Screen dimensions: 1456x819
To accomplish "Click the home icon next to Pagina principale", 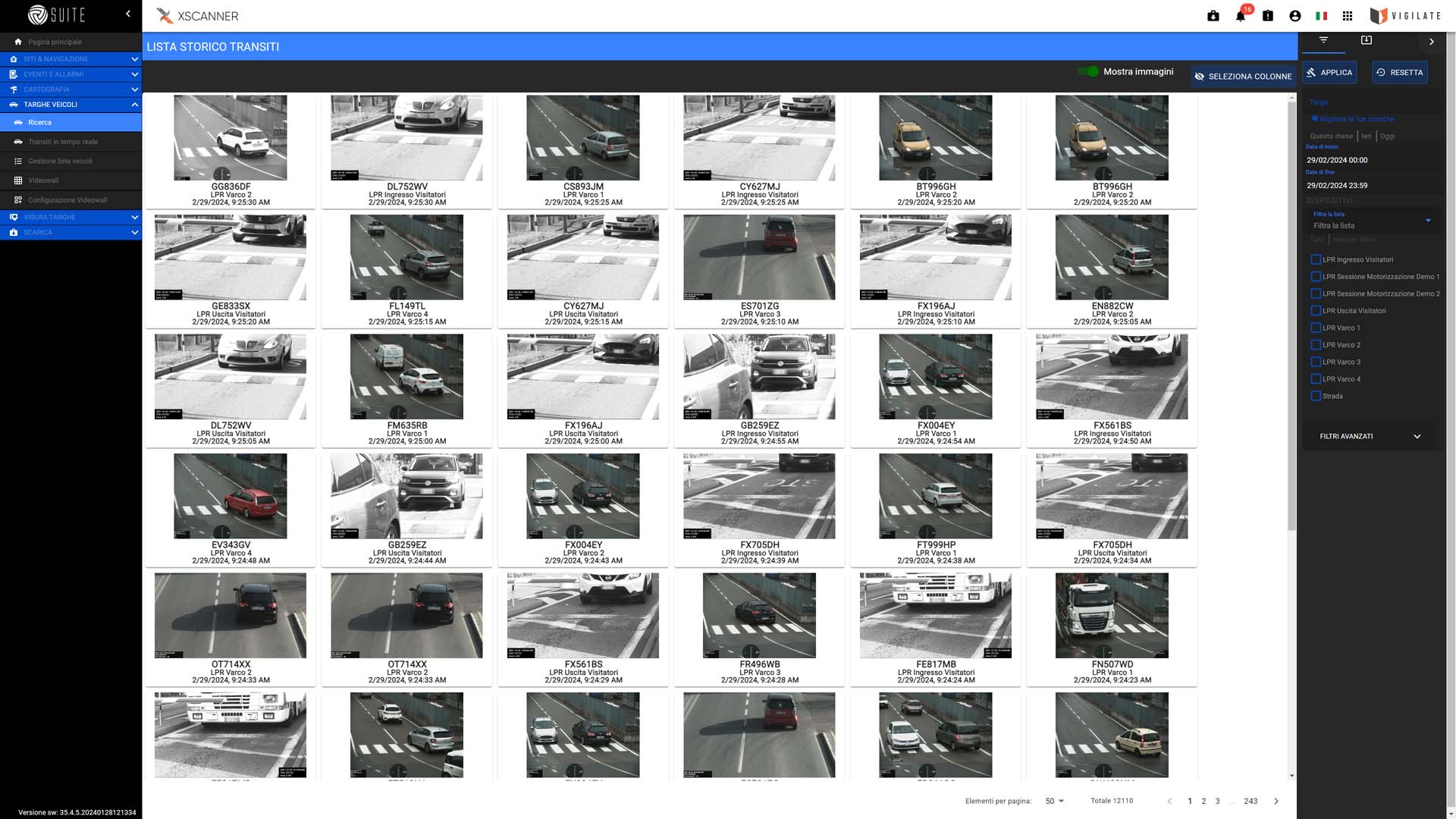I will pos(18,42).
